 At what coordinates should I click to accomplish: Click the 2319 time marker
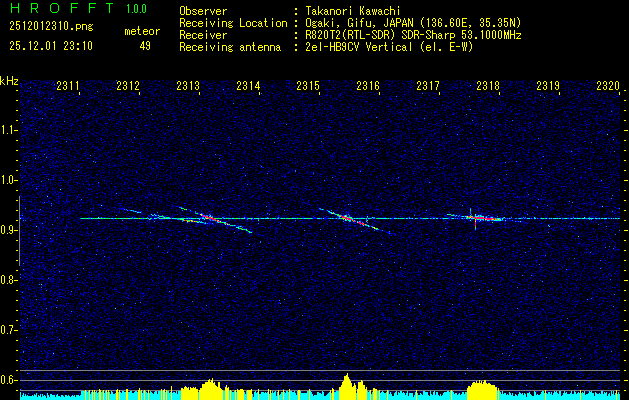pyautogui.click(x=548, y=85)
